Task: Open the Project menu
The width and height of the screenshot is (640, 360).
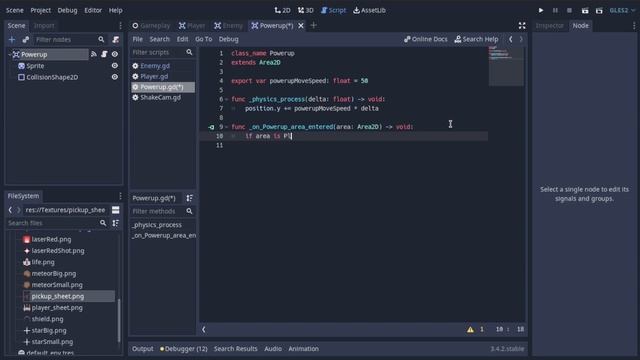Action: point(41,10)
